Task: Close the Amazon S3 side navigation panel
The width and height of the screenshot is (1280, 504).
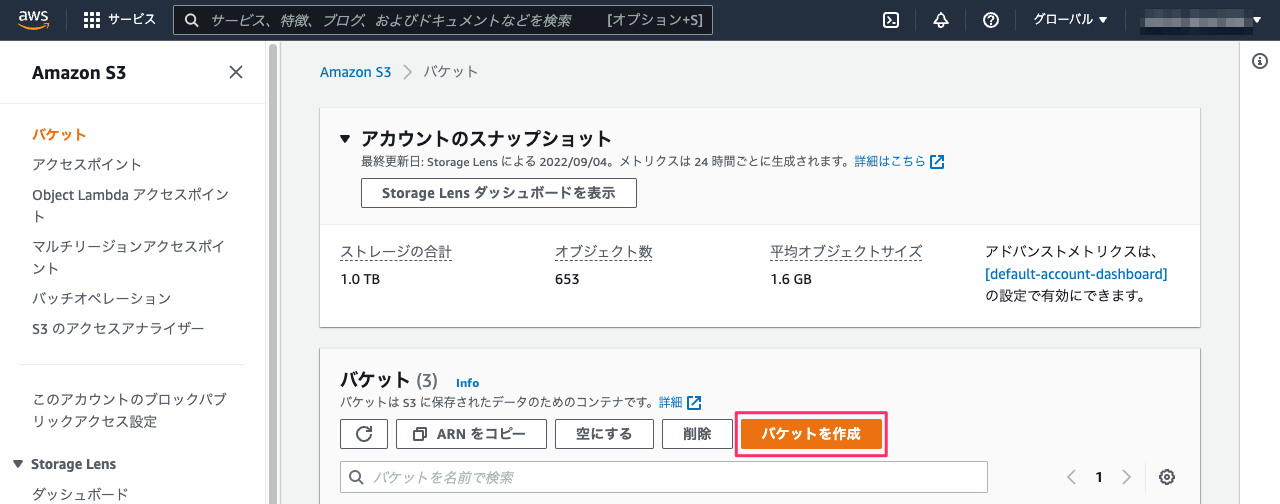Action: point(236,72)
